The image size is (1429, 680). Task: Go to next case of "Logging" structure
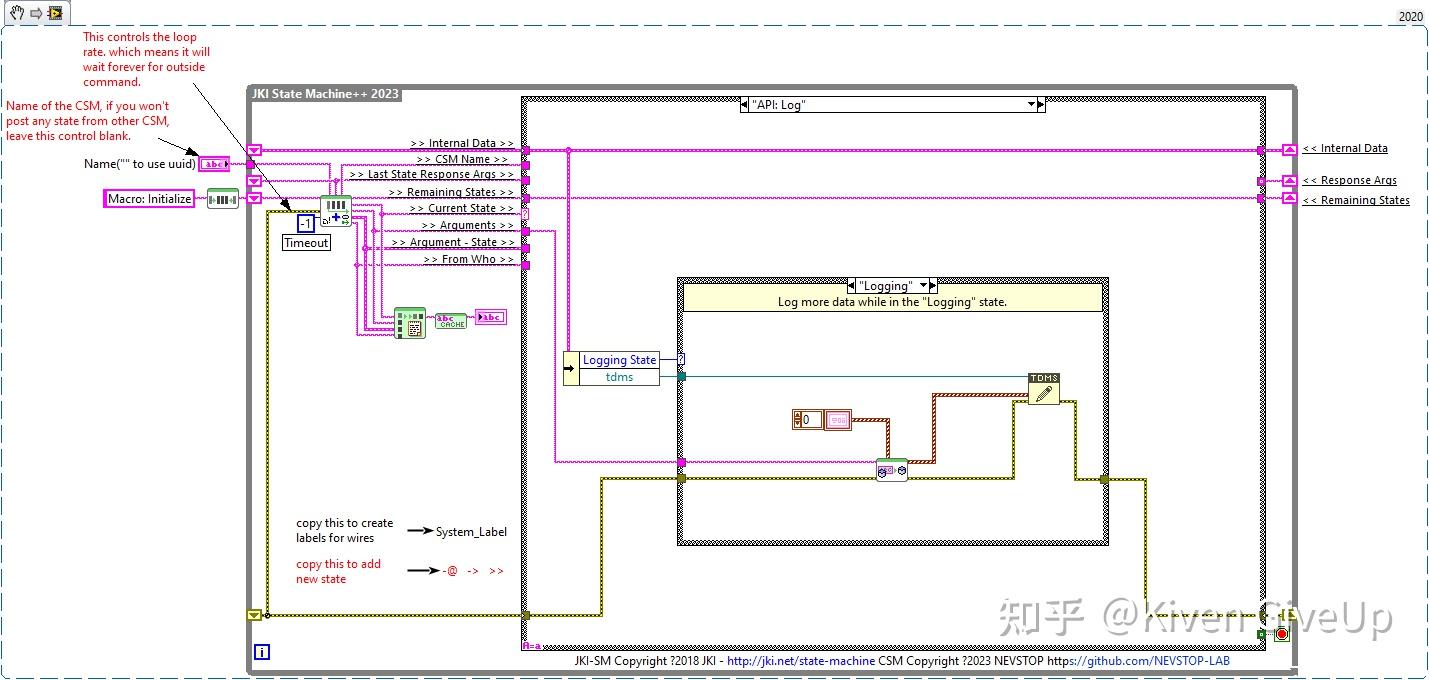tap(931, 285)
